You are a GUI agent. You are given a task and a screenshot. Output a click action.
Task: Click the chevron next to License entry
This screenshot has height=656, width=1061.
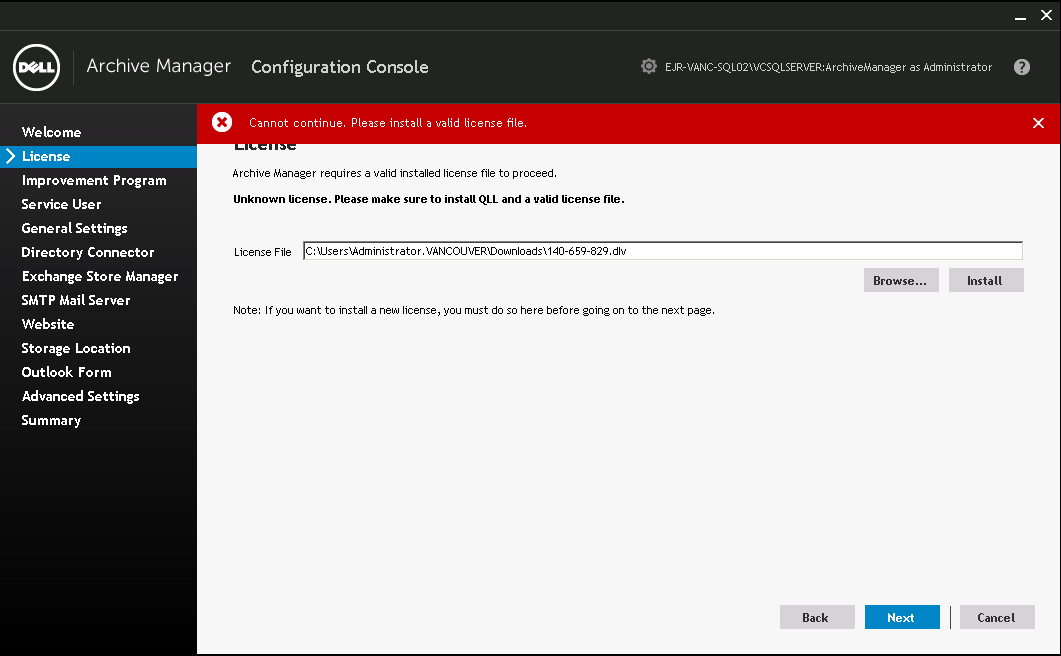click(9, 156)
